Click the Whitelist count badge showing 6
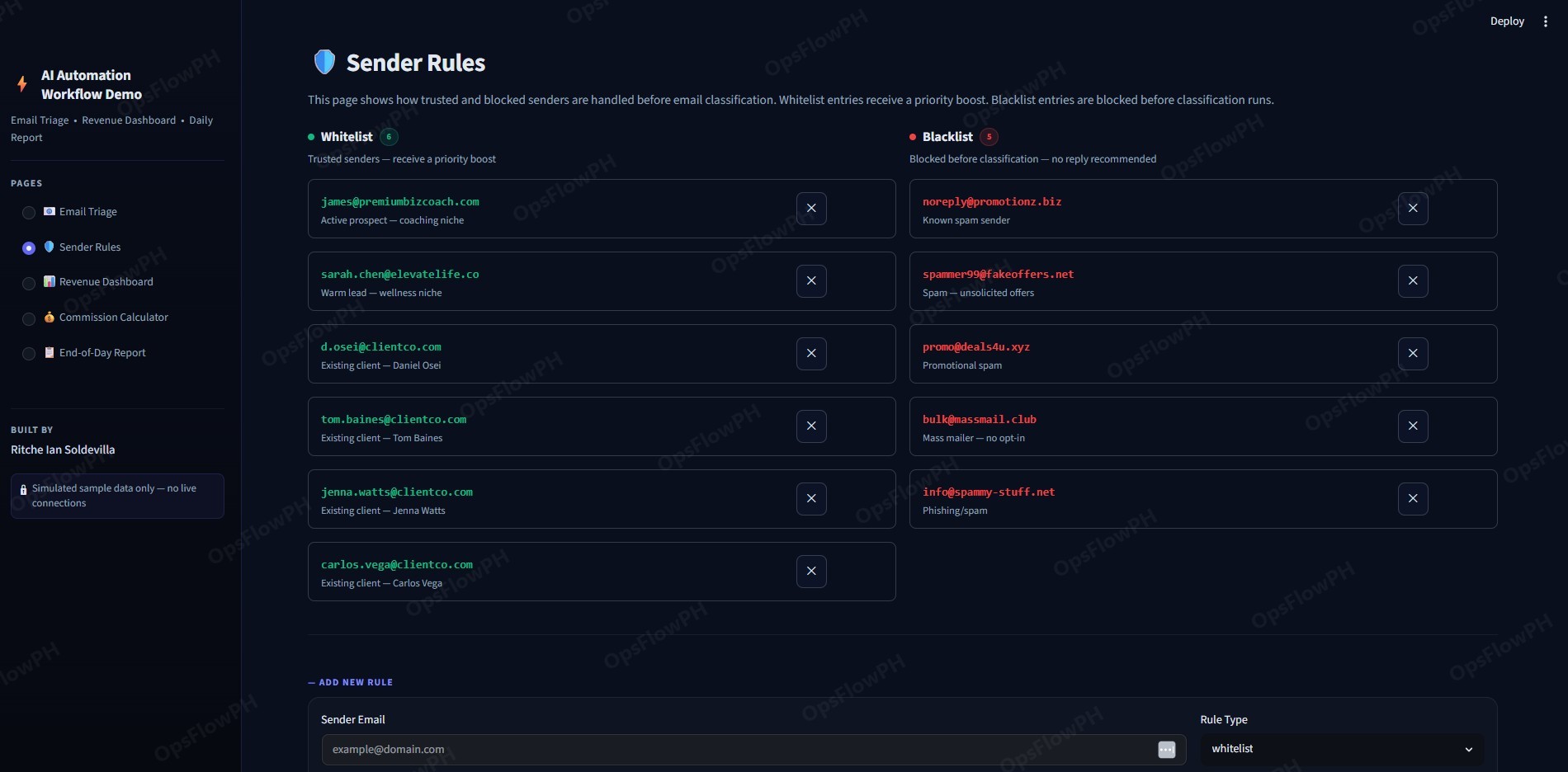 coord(389,137)
